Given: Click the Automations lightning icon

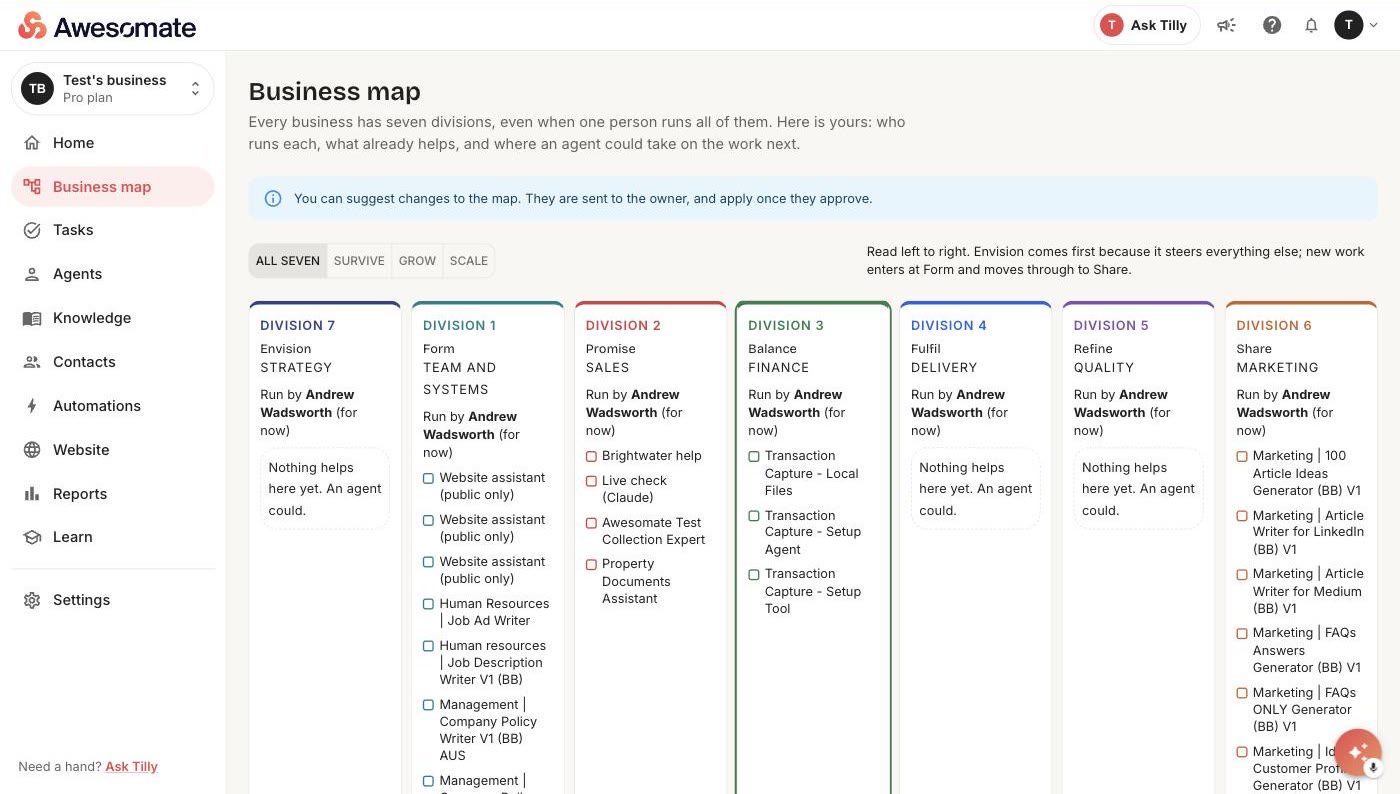Looking at the screenshot, I should coord(32,406).
